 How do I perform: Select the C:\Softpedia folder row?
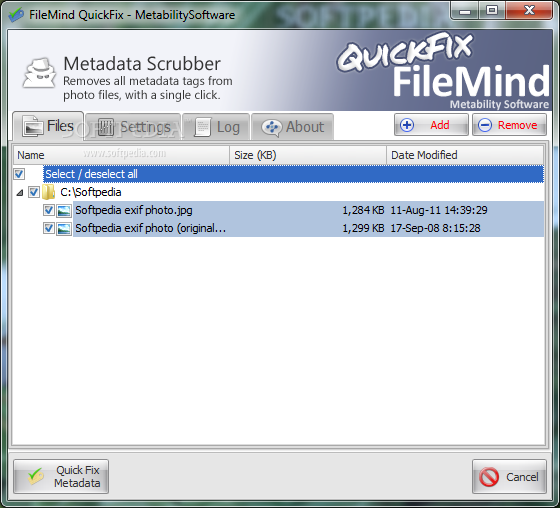[91, 192]
